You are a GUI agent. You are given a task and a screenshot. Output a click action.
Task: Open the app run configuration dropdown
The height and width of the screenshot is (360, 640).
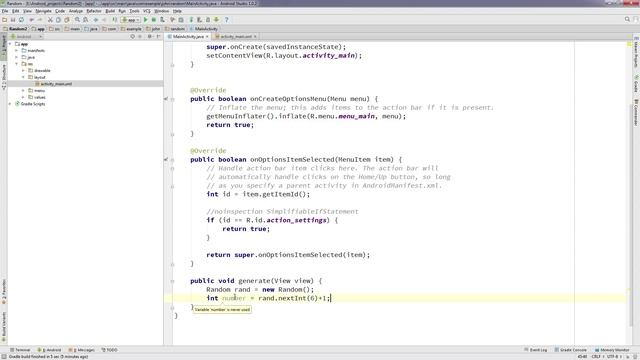click(130, 20)
